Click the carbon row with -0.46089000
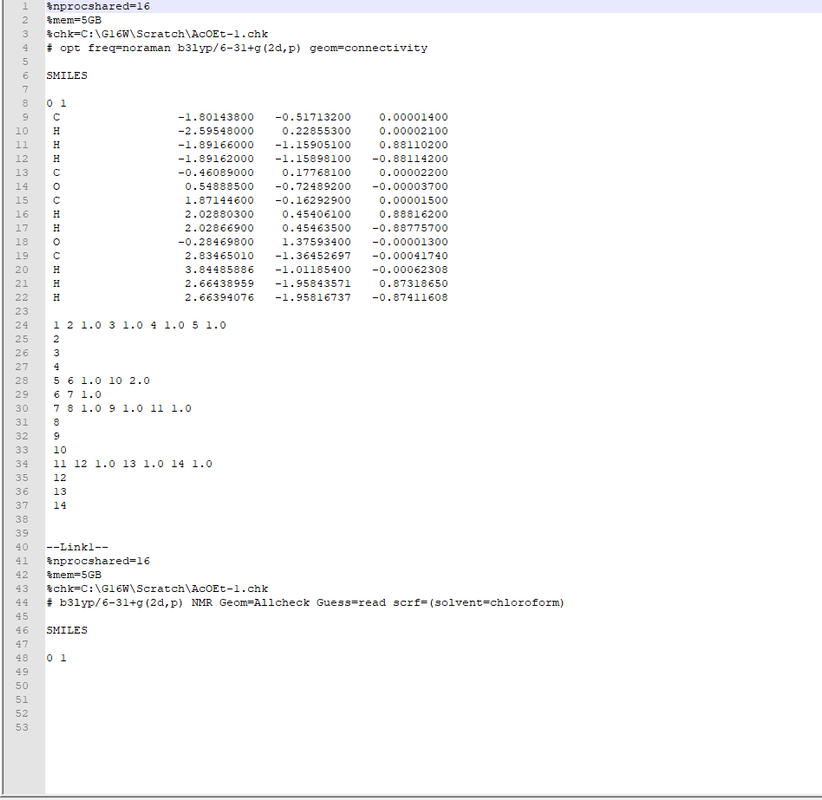This screenshot has height=800, width=822. pos(251,172)
